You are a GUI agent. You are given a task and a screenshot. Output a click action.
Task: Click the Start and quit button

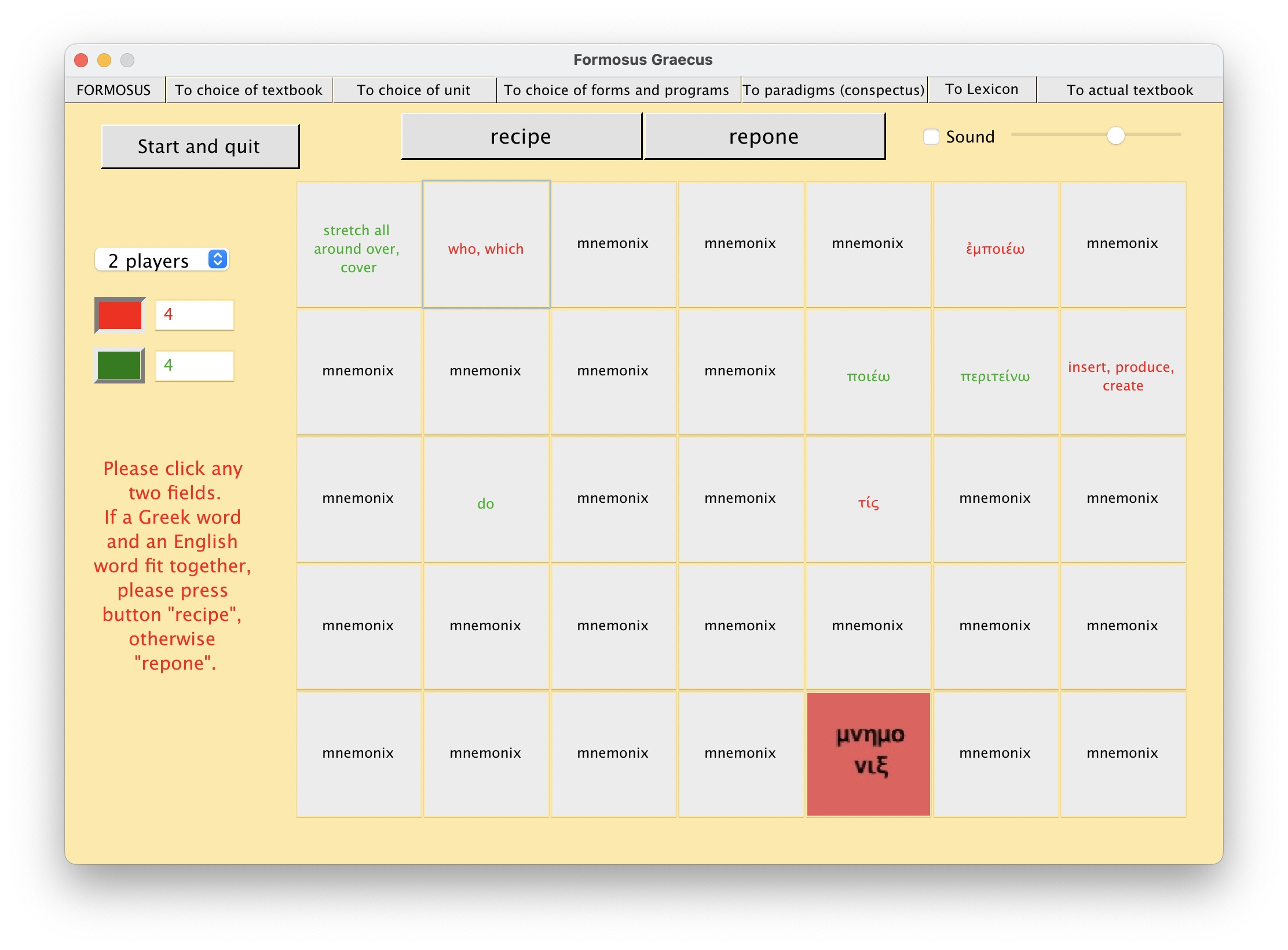(x=200, y=147)
